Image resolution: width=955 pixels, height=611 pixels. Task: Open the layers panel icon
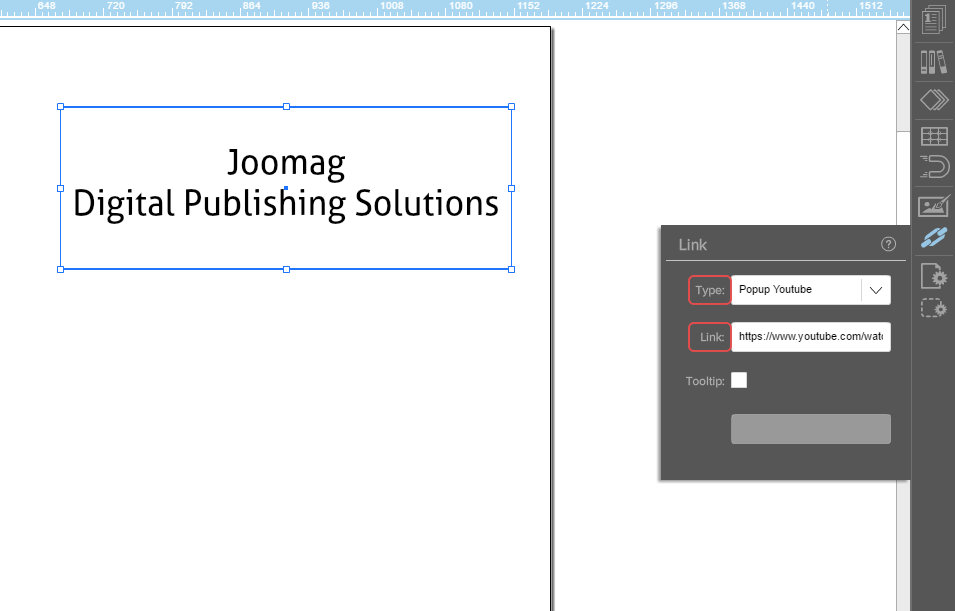(933, 100)
